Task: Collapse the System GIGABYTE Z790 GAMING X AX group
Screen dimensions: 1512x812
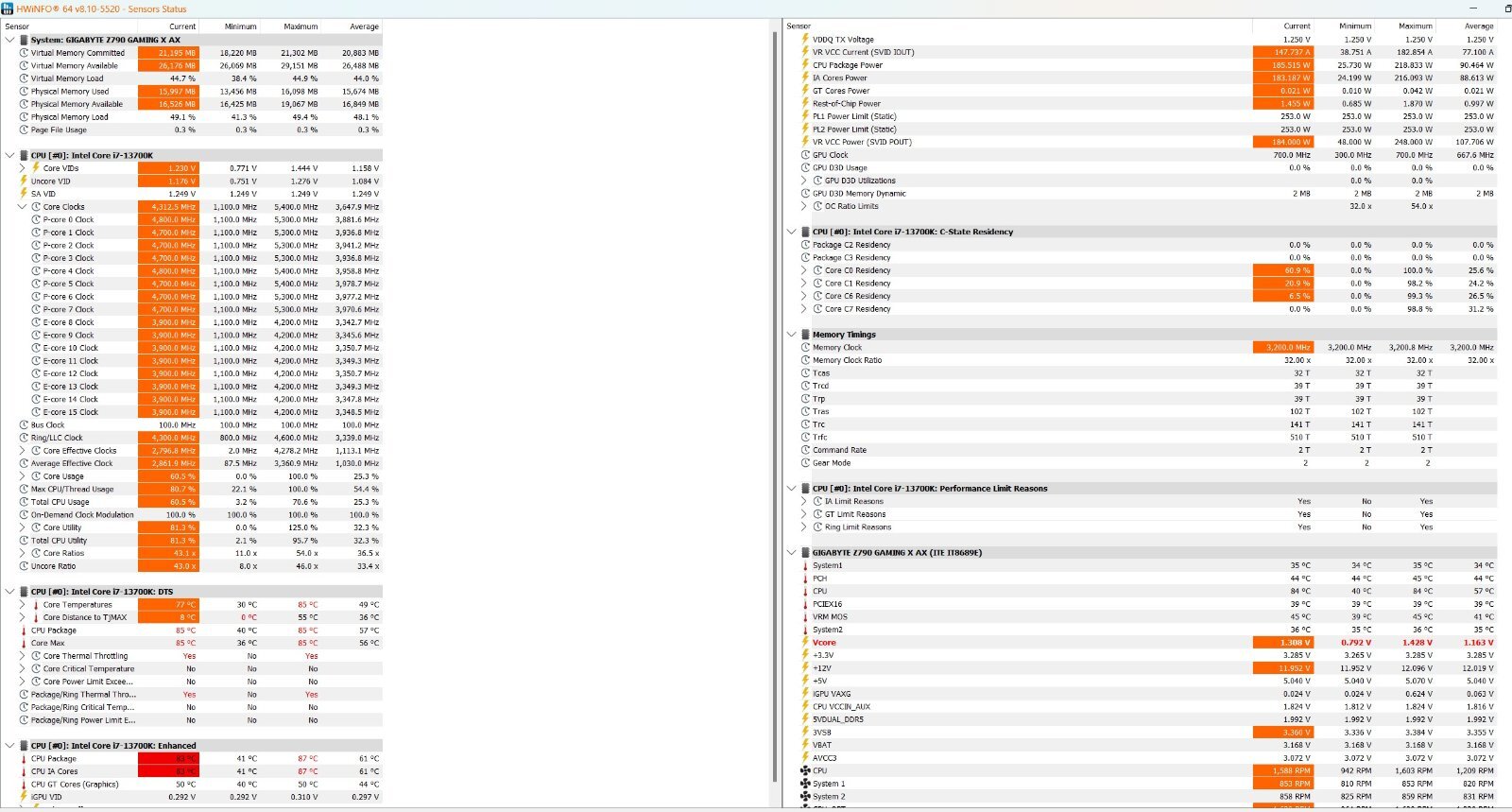Action: (9, 40)
